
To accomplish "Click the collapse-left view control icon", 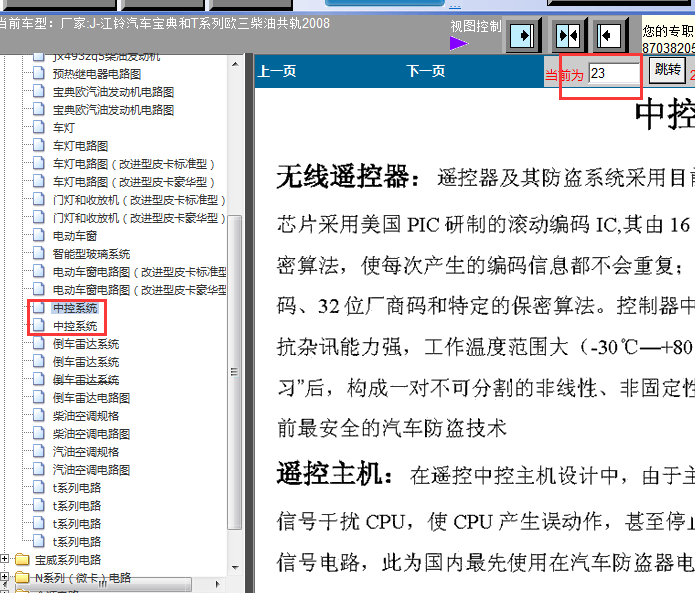I will click(609, 35).
